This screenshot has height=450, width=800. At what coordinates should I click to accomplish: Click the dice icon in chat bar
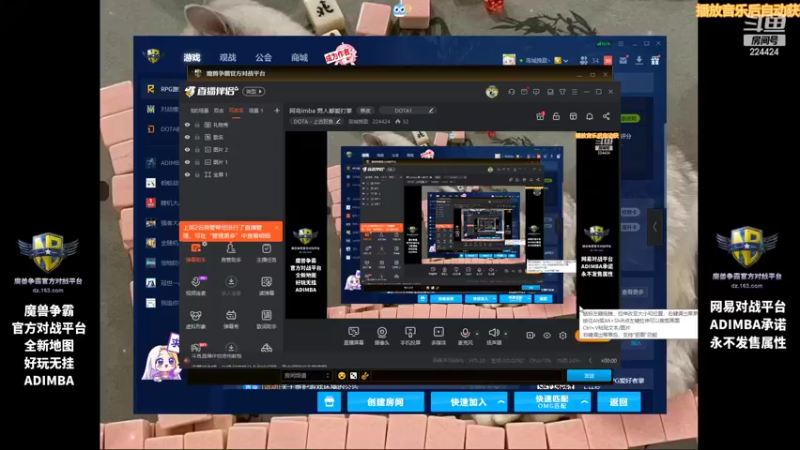[353, 376]
